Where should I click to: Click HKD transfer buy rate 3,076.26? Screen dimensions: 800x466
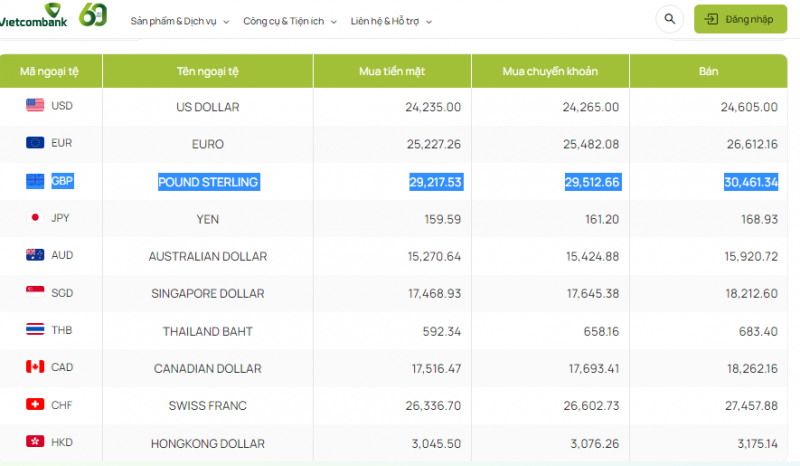(x=595, y=444)
